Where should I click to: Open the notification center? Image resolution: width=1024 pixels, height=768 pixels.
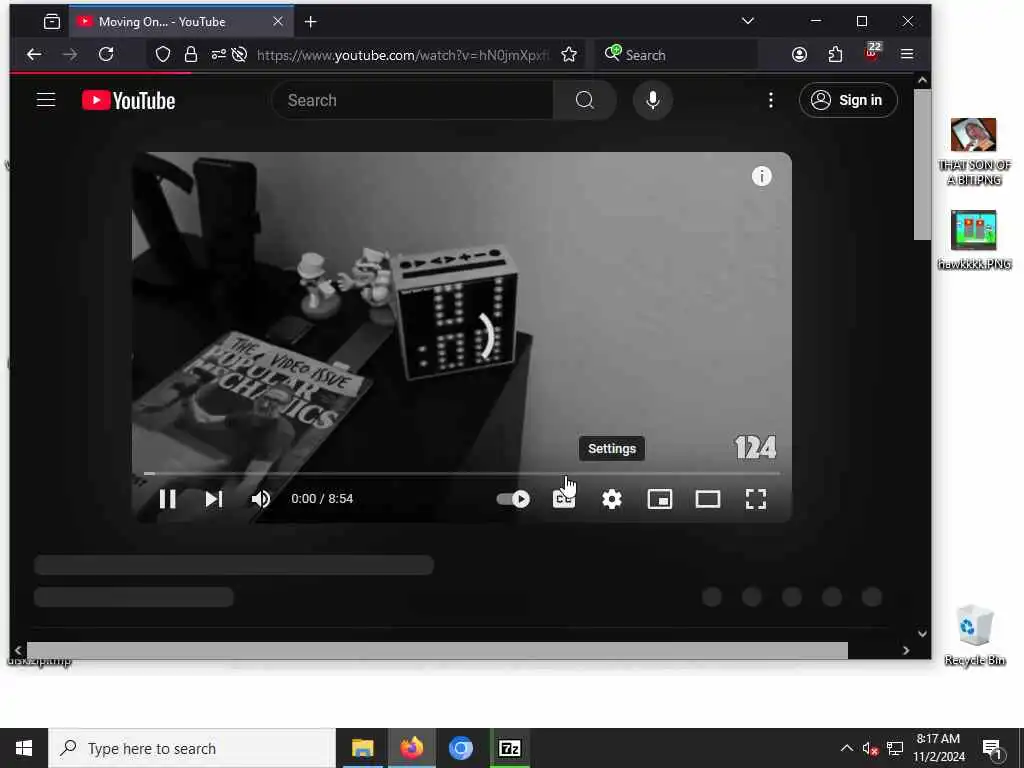click(992, 749)
